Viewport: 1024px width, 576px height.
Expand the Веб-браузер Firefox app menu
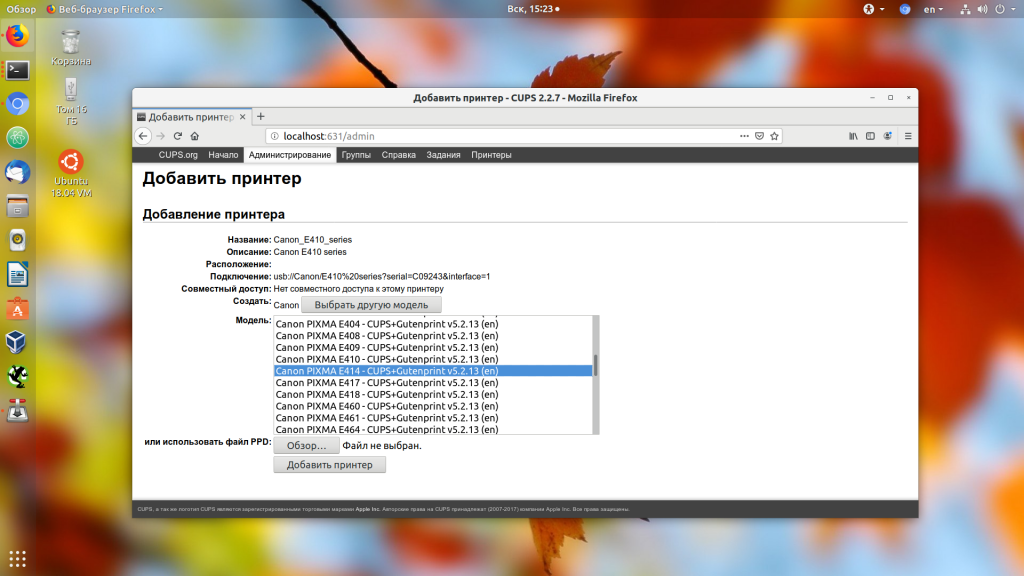[104, 9]
